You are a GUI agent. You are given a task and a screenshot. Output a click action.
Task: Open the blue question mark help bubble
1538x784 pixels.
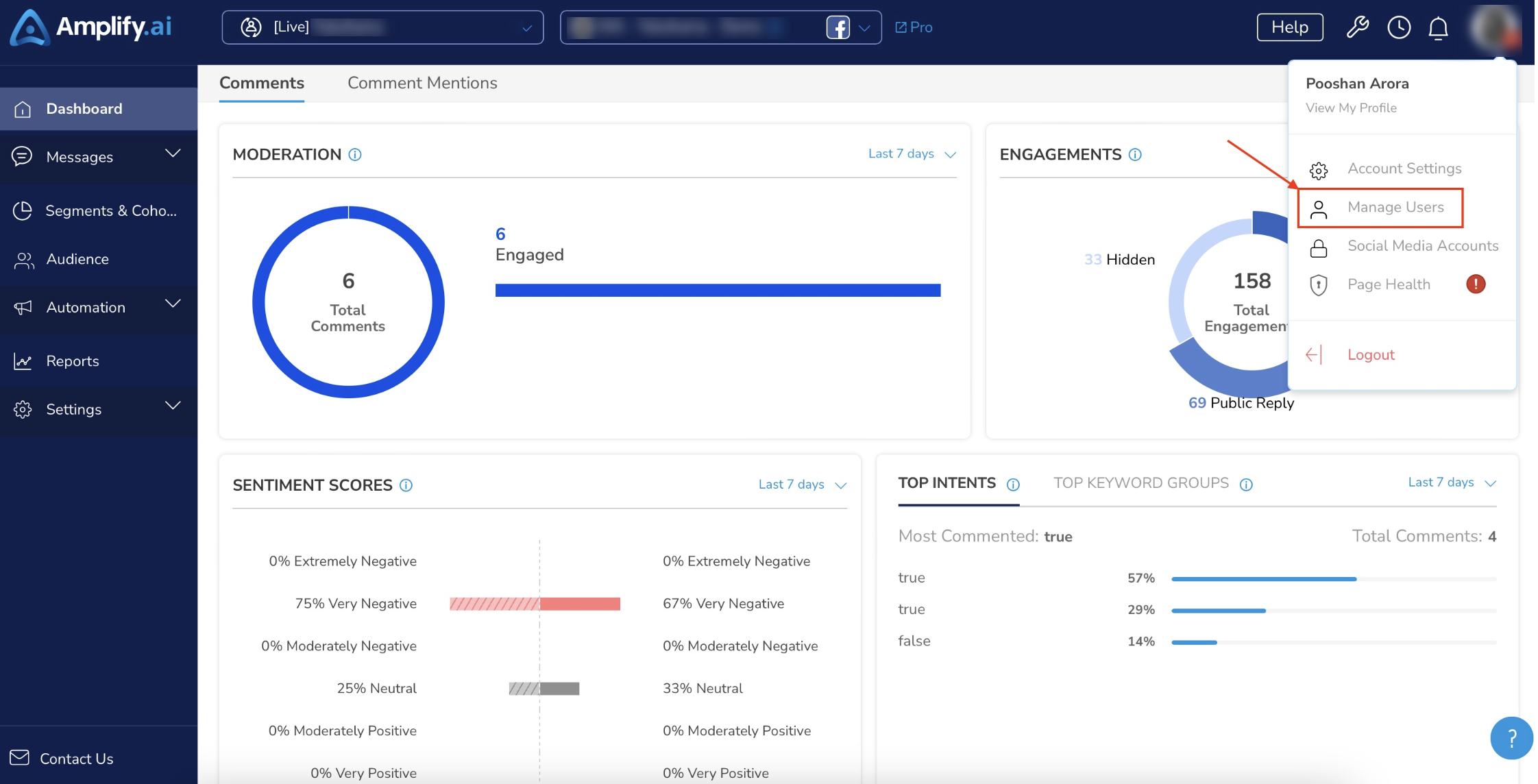tap(1511, 738)
